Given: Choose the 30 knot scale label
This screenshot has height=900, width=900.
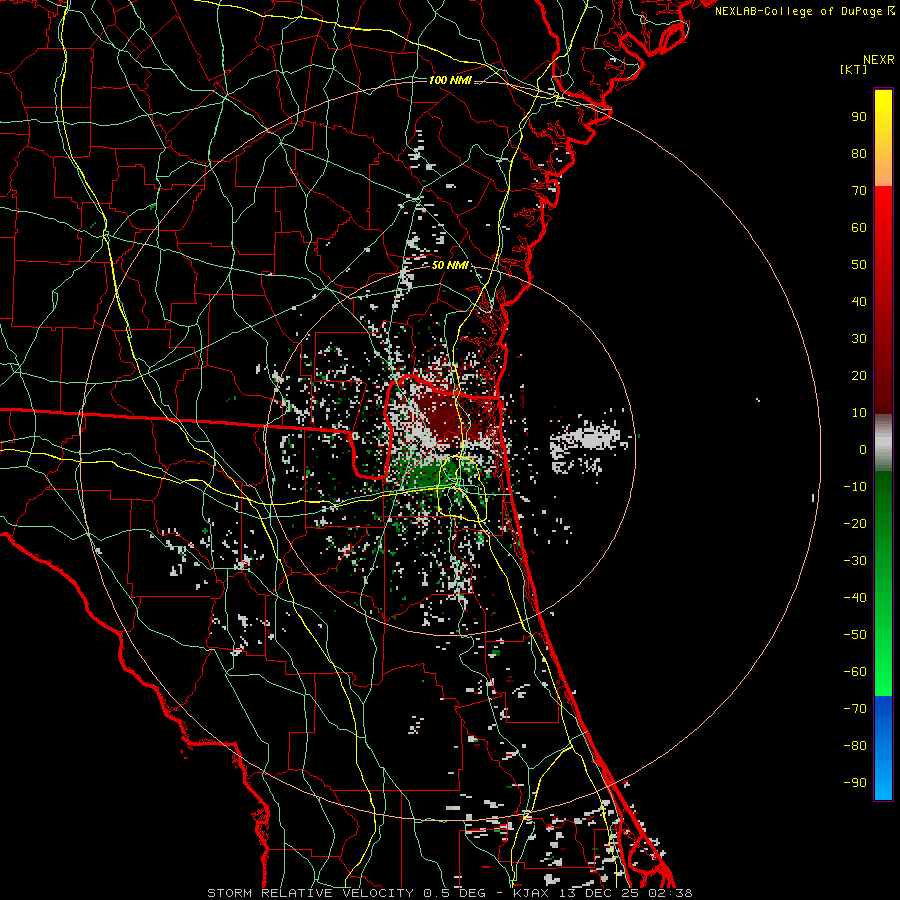Looking at the screenshot, I should tap(859, 339).
